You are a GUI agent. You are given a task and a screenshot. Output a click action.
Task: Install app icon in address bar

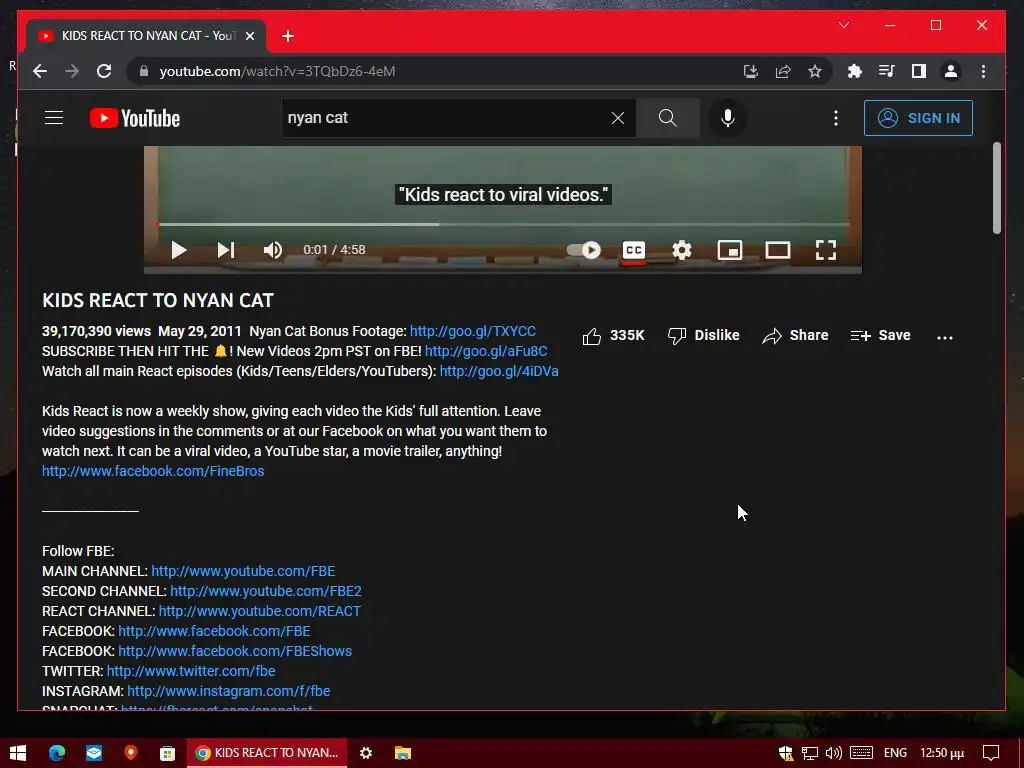pyautogui.click(x=750, y=71)
